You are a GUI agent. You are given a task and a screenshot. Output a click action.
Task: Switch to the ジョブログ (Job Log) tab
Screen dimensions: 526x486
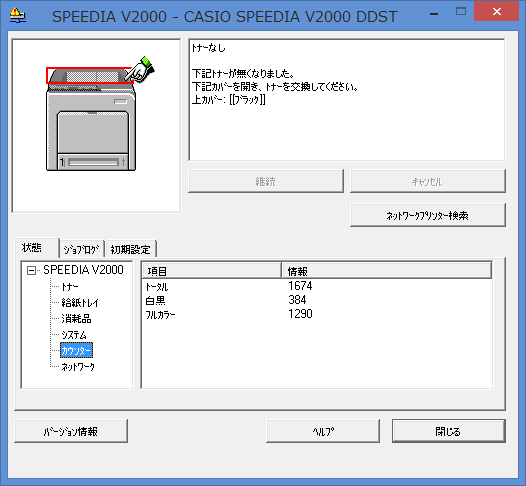pyautogui.click(x=82, y=249)
